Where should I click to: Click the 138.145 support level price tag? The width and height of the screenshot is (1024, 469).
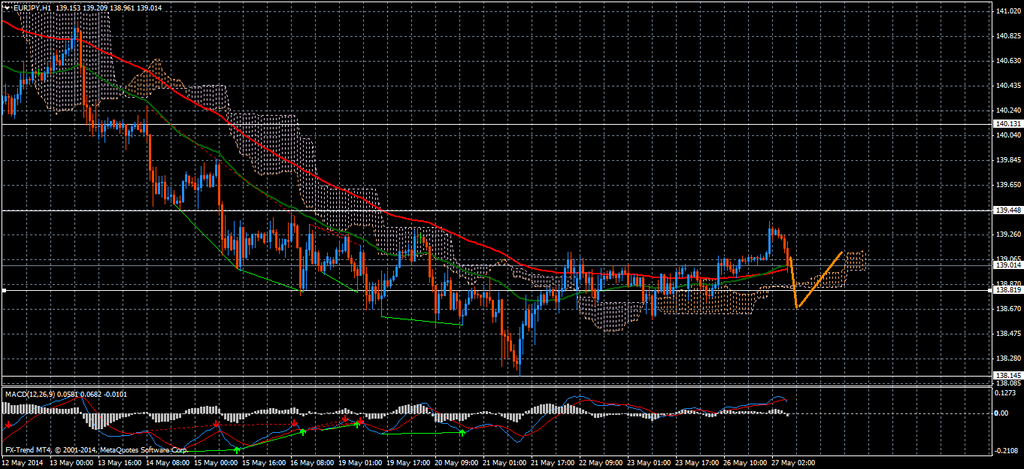(x=1008, y=375)
